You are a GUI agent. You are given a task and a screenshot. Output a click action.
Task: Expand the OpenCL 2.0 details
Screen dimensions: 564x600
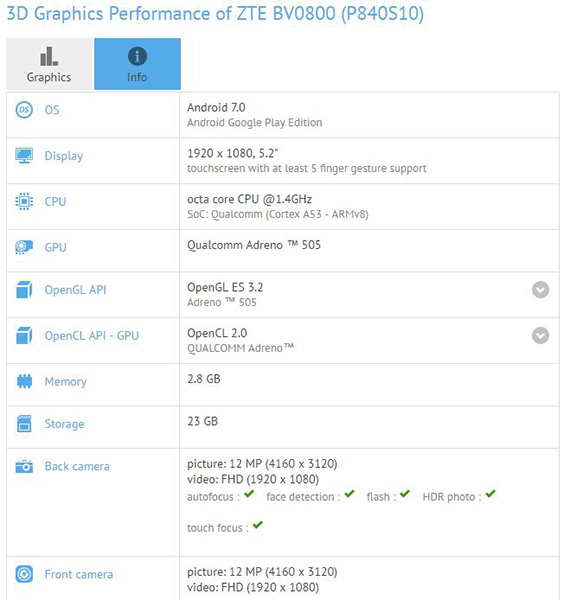pyautogui.click(x=540, y=336)
